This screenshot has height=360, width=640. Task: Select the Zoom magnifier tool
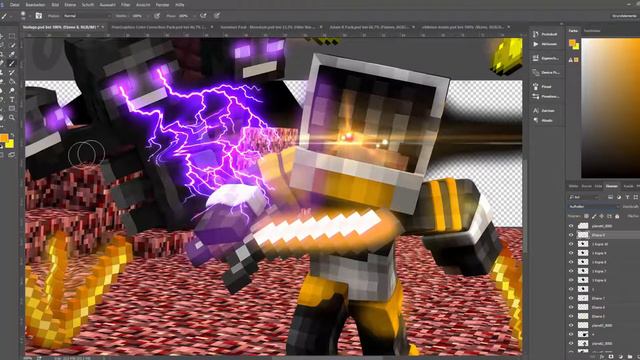click(x=12, y=118)
